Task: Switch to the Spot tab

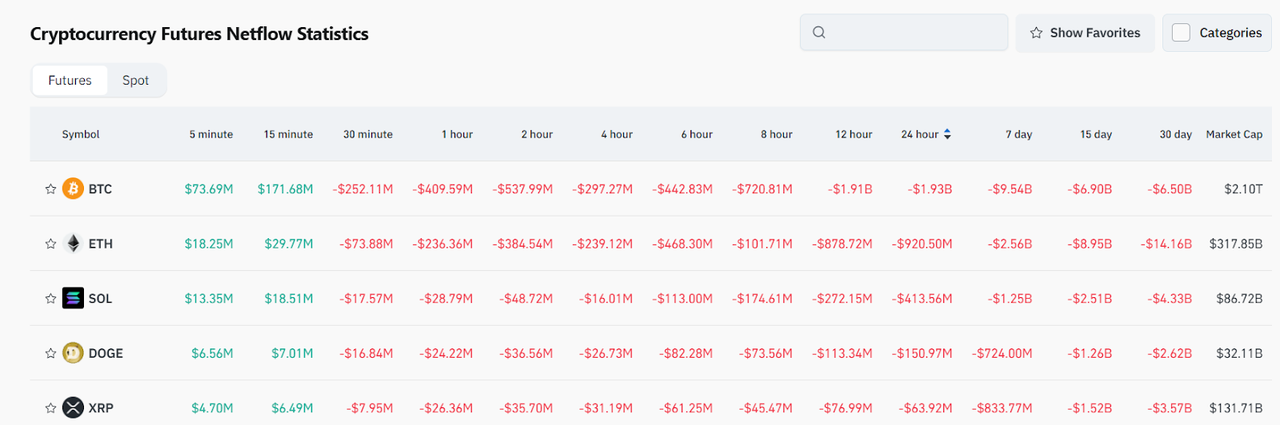Action: [135, 80]
